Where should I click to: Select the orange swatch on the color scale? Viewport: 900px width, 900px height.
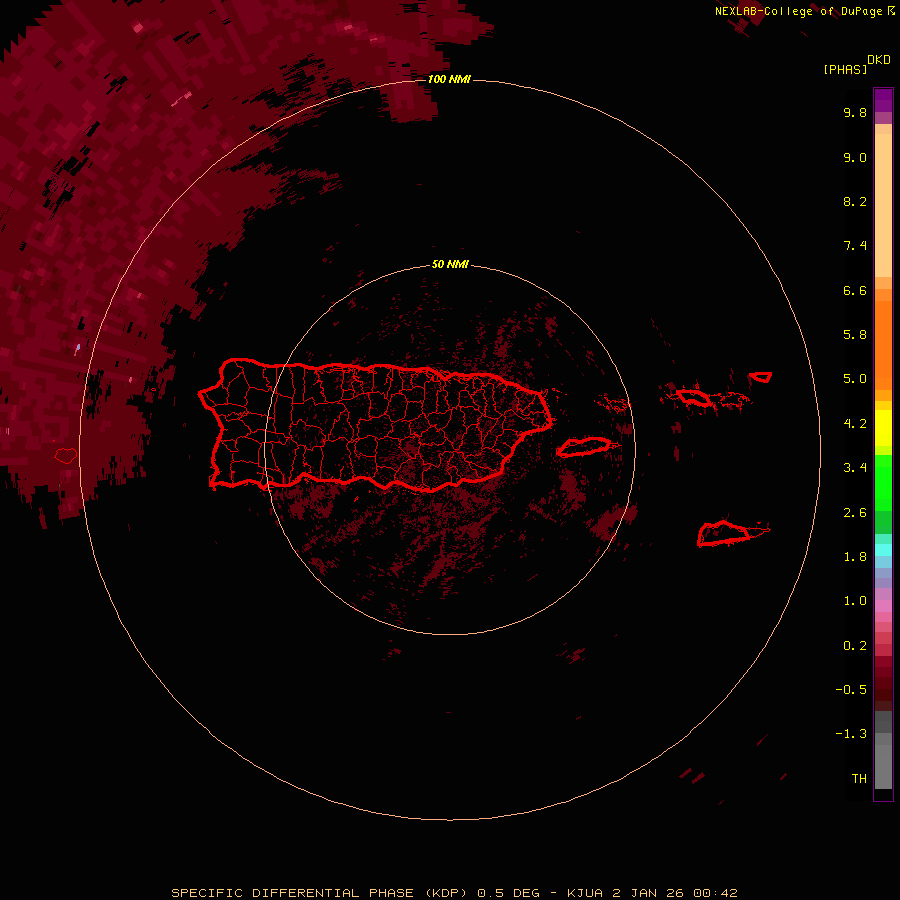point(883,345)
